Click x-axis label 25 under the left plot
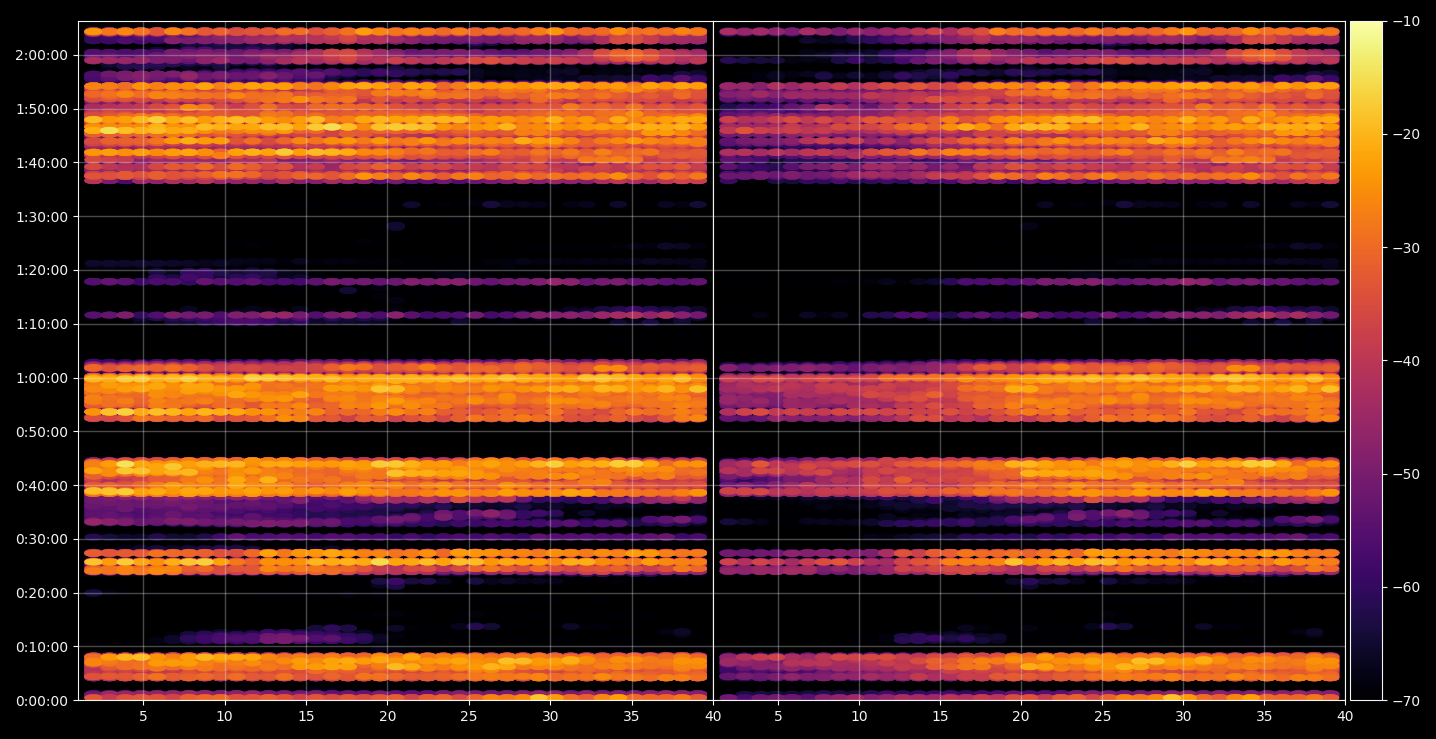 coord(469,716)
